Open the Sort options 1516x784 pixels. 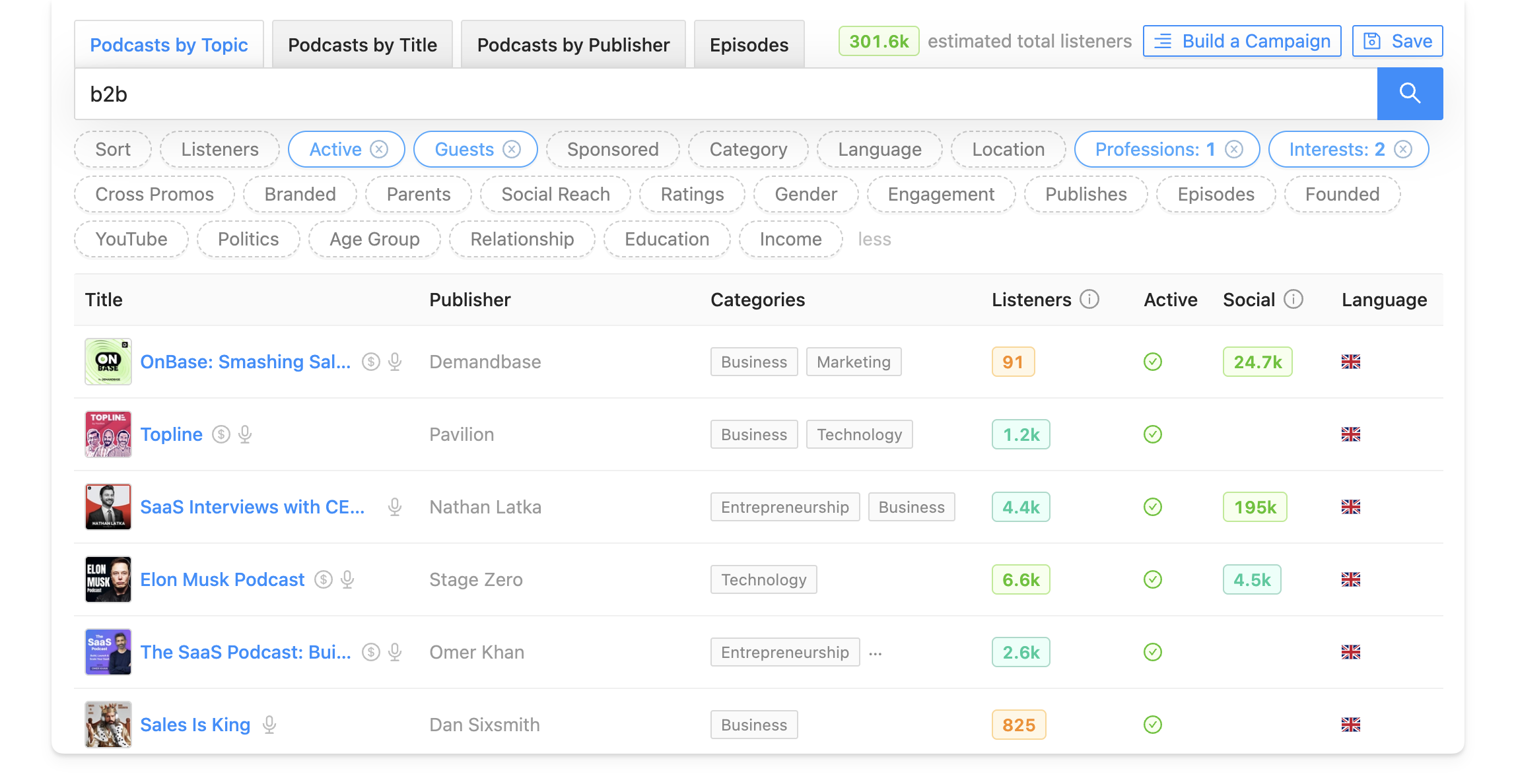pyautogui.click(x=112, y=149)
